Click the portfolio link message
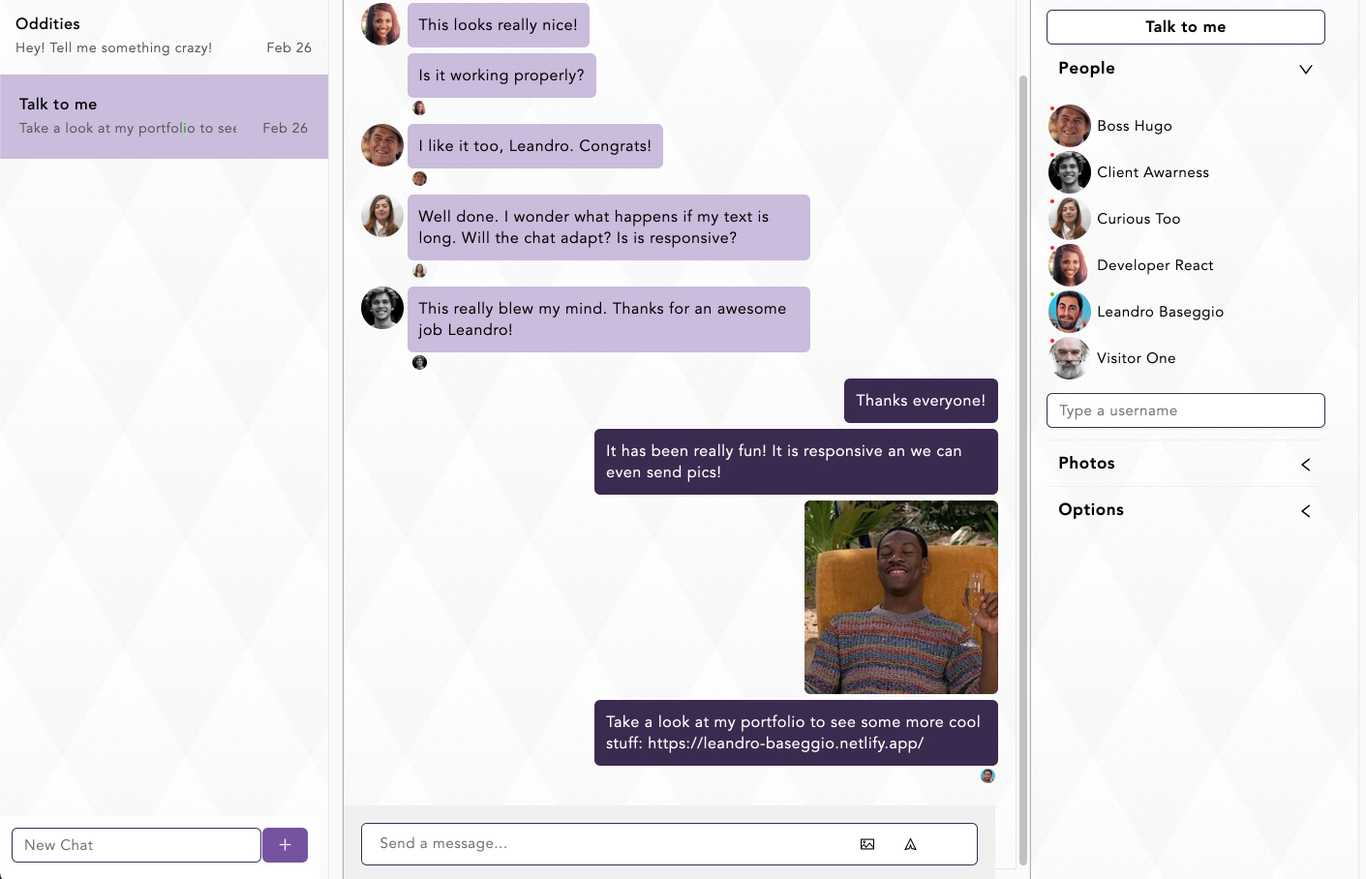The width and height of the screenshot is (1366, 879). tap(796, 733)
